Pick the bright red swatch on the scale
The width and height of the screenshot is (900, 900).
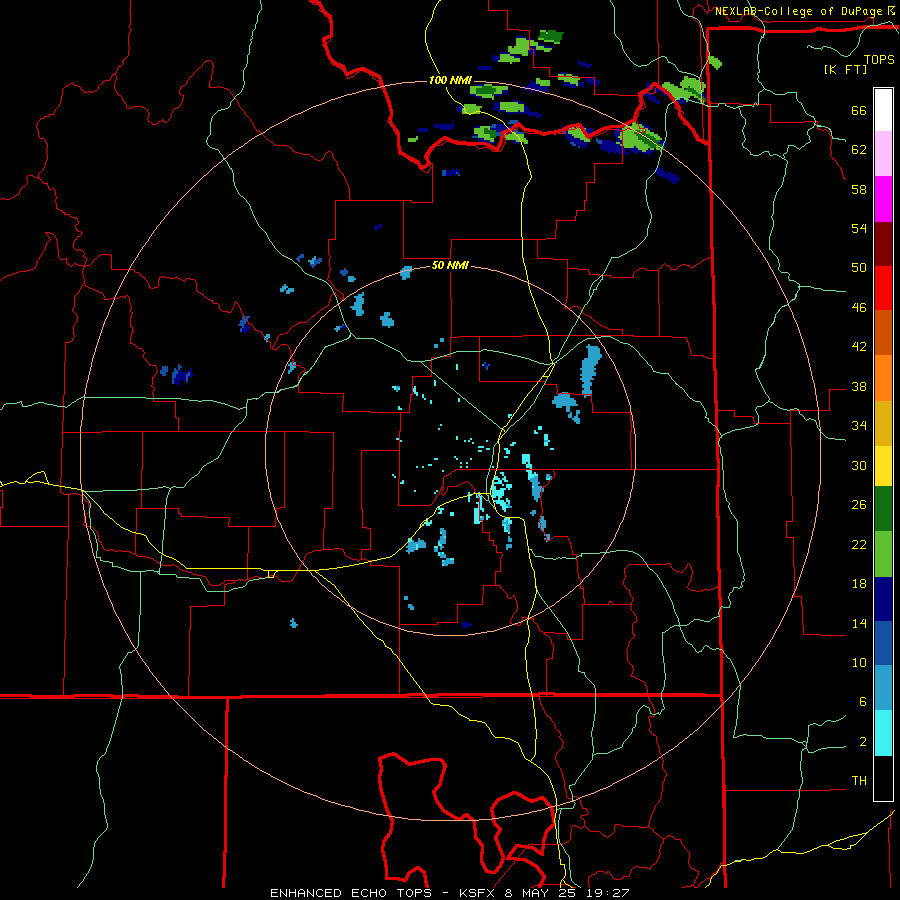[x=883, y=288]
